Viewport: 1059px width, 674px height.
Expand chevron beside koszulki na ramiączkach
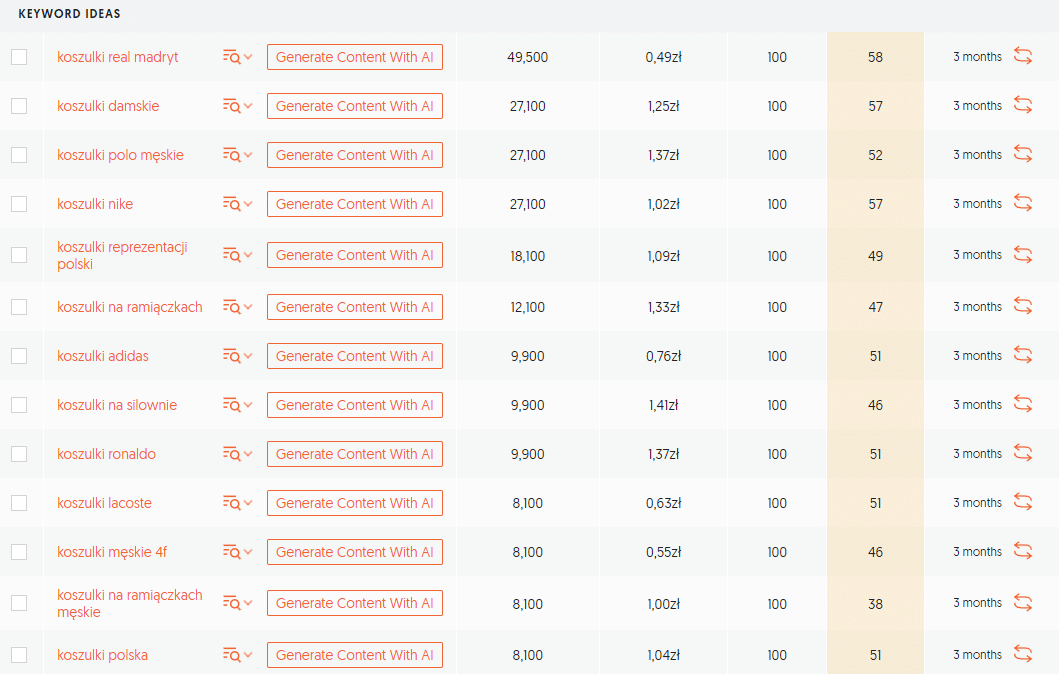[249, 307]
